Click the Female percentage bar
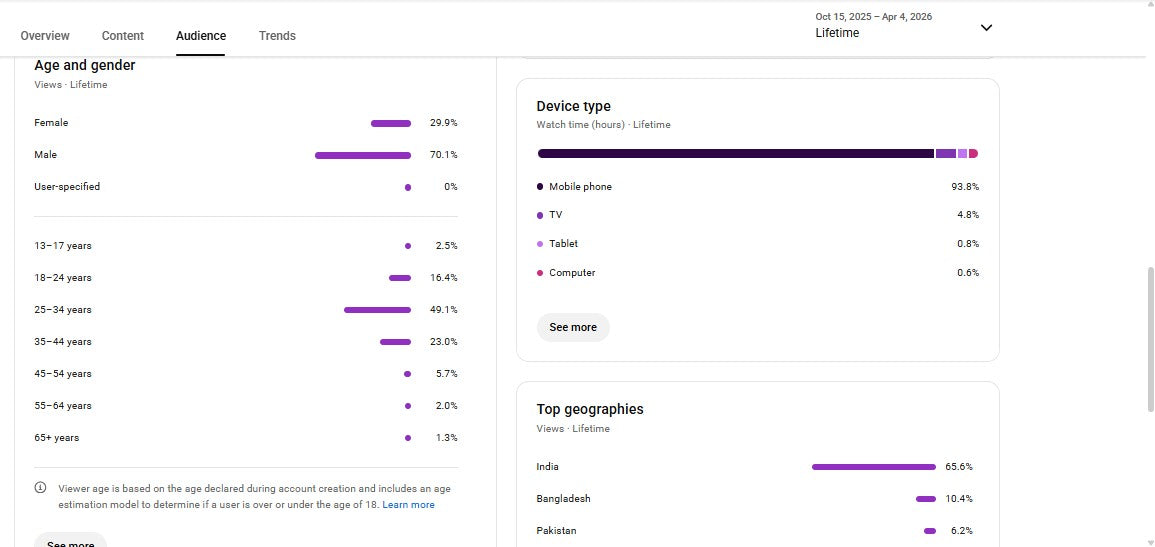 coord(391,124)
